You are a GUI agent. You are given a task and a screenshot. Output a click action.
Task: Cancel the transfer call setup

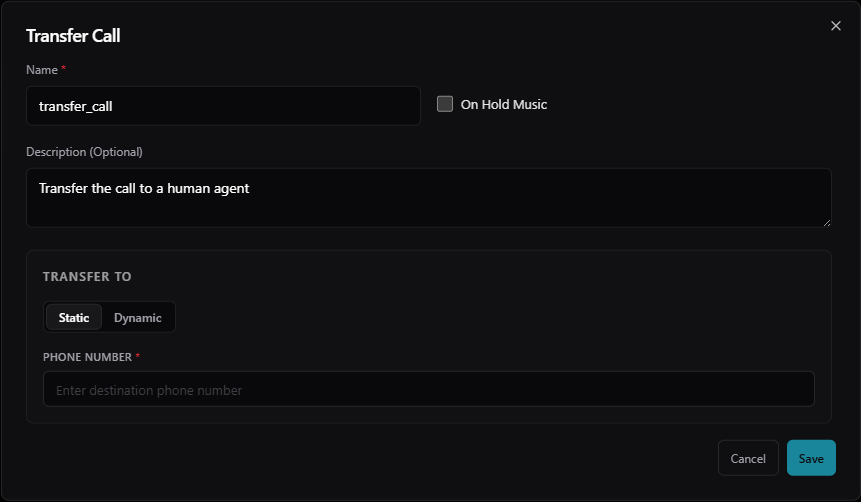tap(748, 458)
